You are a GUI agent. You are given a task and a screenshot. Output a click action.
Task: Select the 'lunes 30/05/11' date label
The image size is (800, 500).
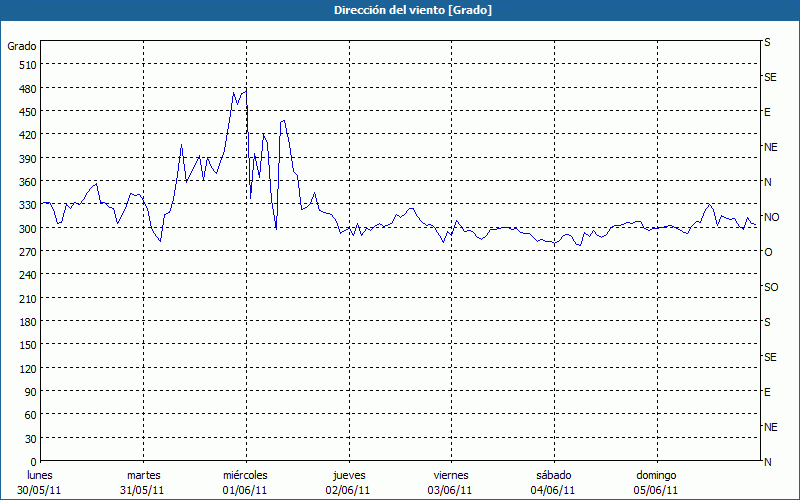(40, 482)
